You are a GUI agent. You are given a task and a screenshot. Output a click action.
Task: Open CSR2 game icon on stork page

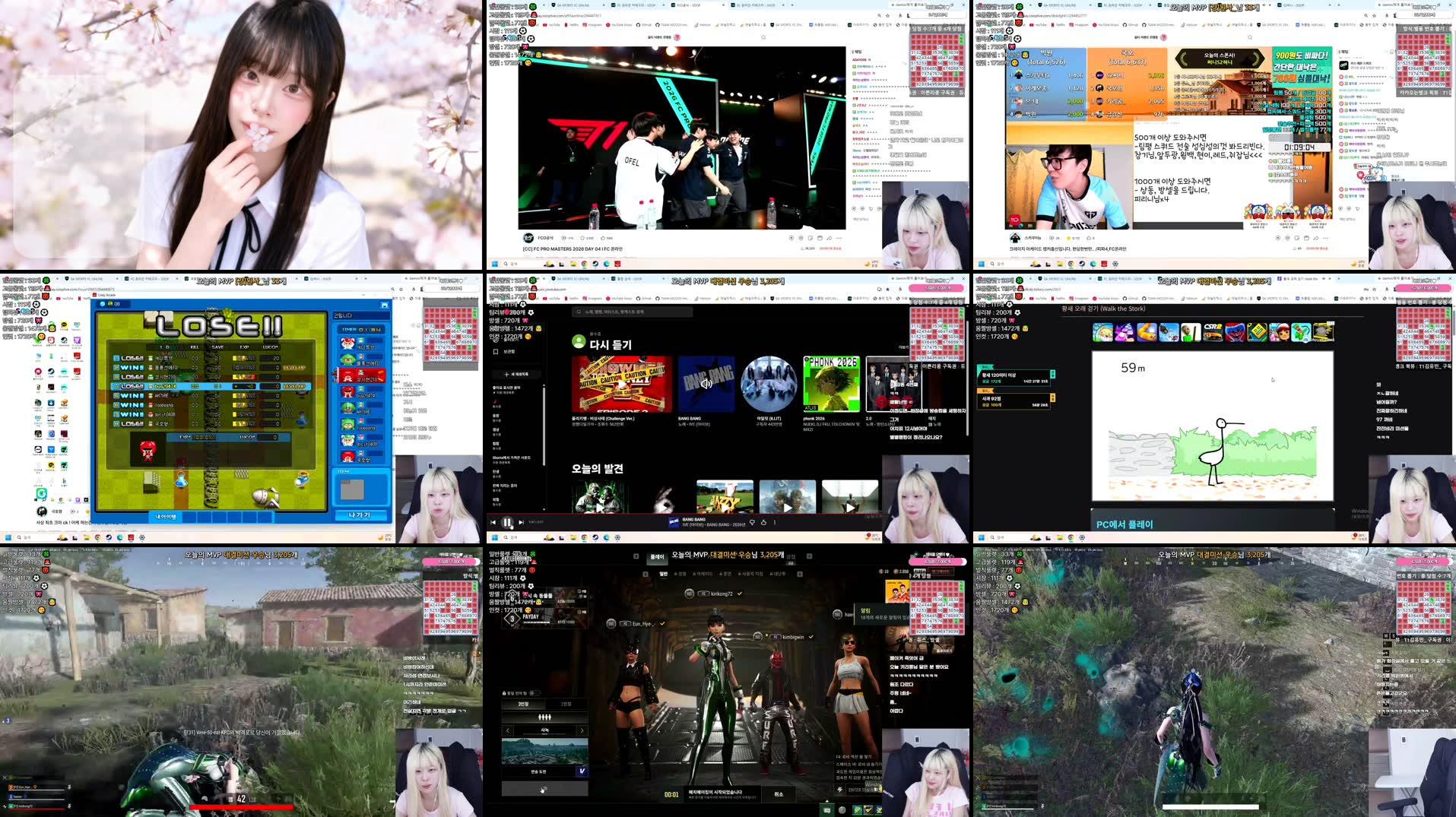(x=1213, y=332)
